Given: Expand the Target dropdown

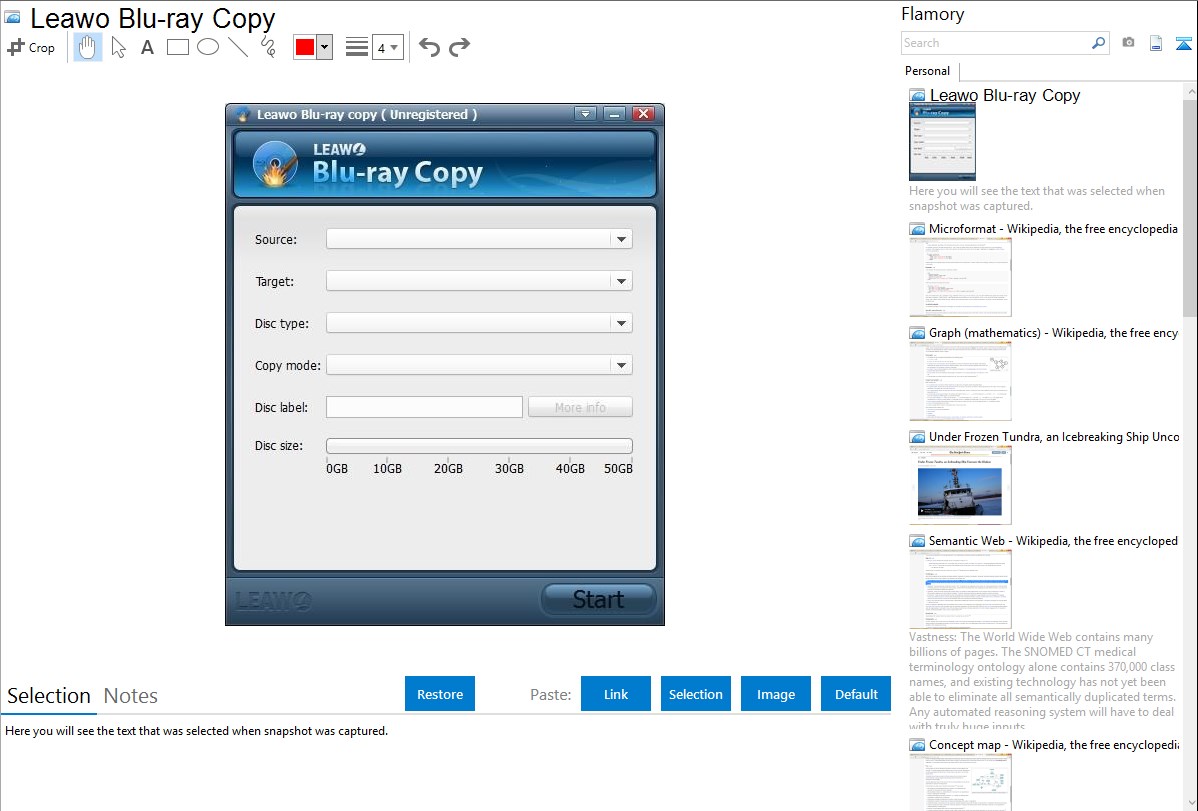Looking at the screenshot, I should pos(621,281).
